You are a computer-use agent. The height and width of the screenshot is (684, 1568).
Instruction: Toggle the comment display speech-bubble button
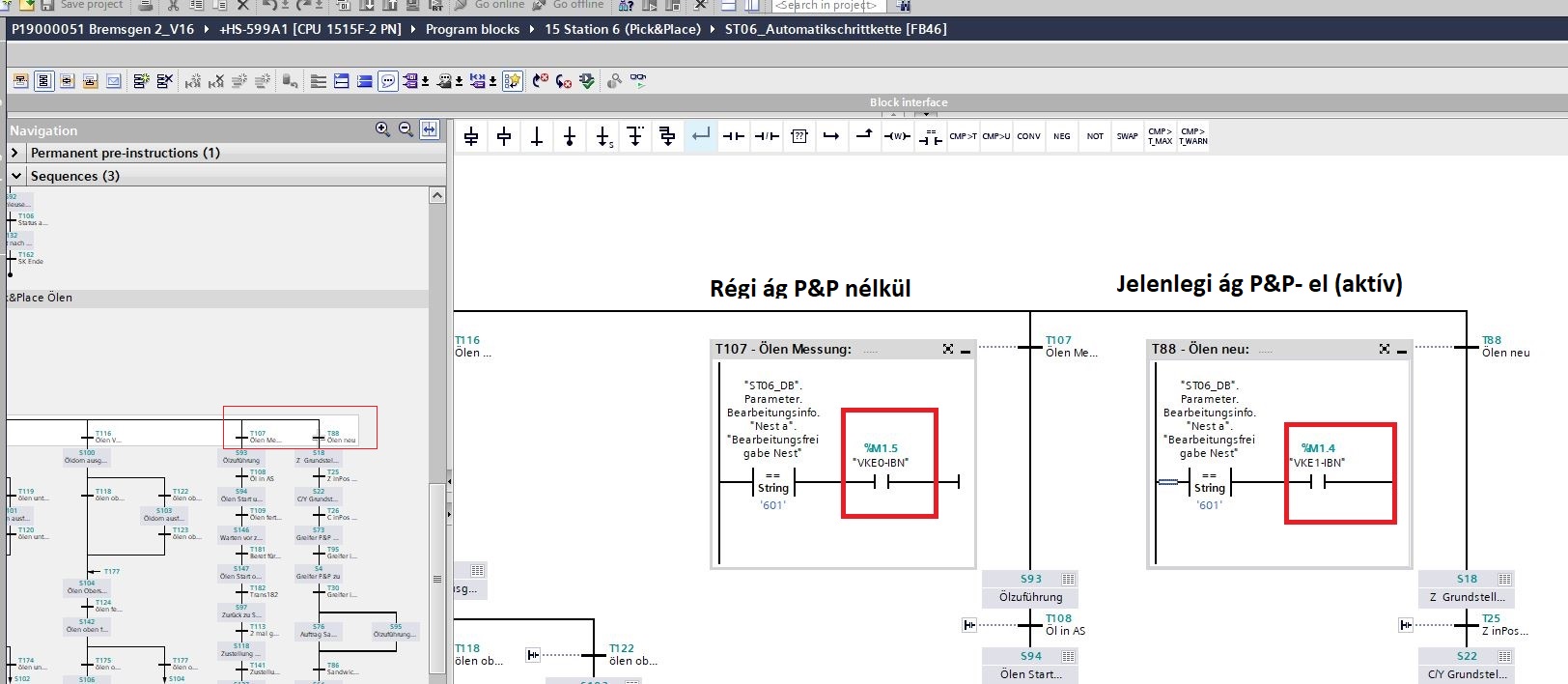coord(388,81)
